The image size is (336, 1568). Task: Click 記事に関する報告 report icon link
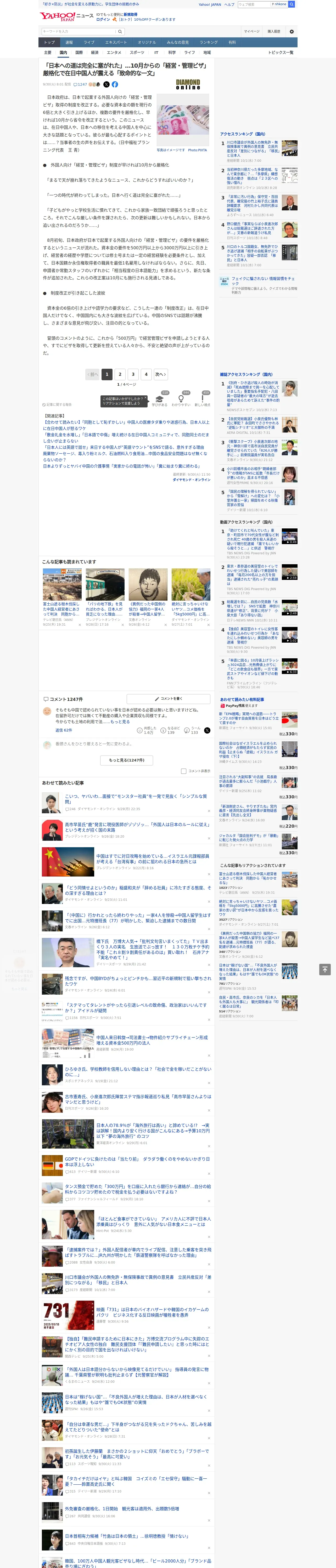click(x=57, y=404)
